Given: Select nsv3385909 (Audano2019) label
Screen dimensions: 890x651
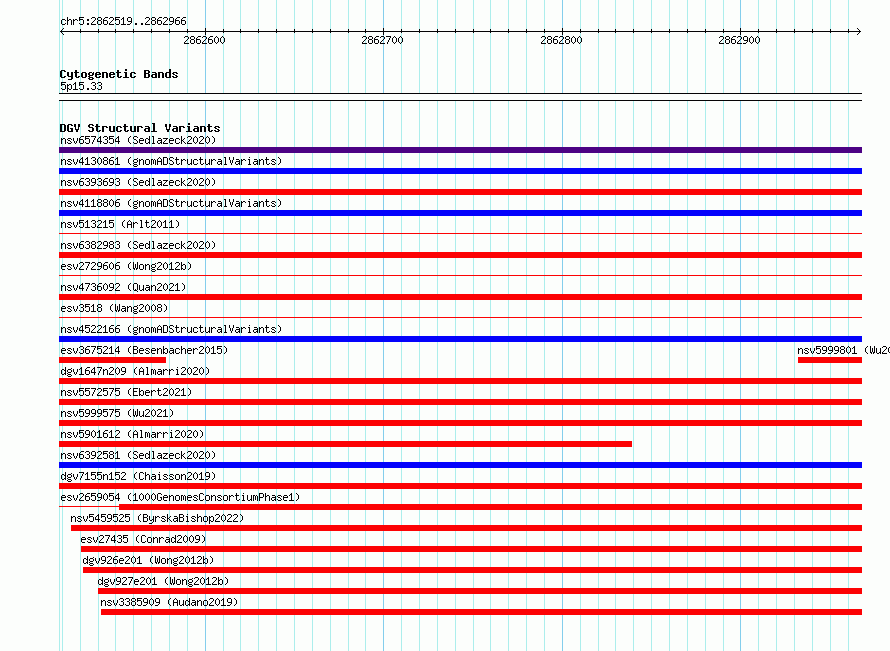Looking at the screenshot, I should 169,602.
